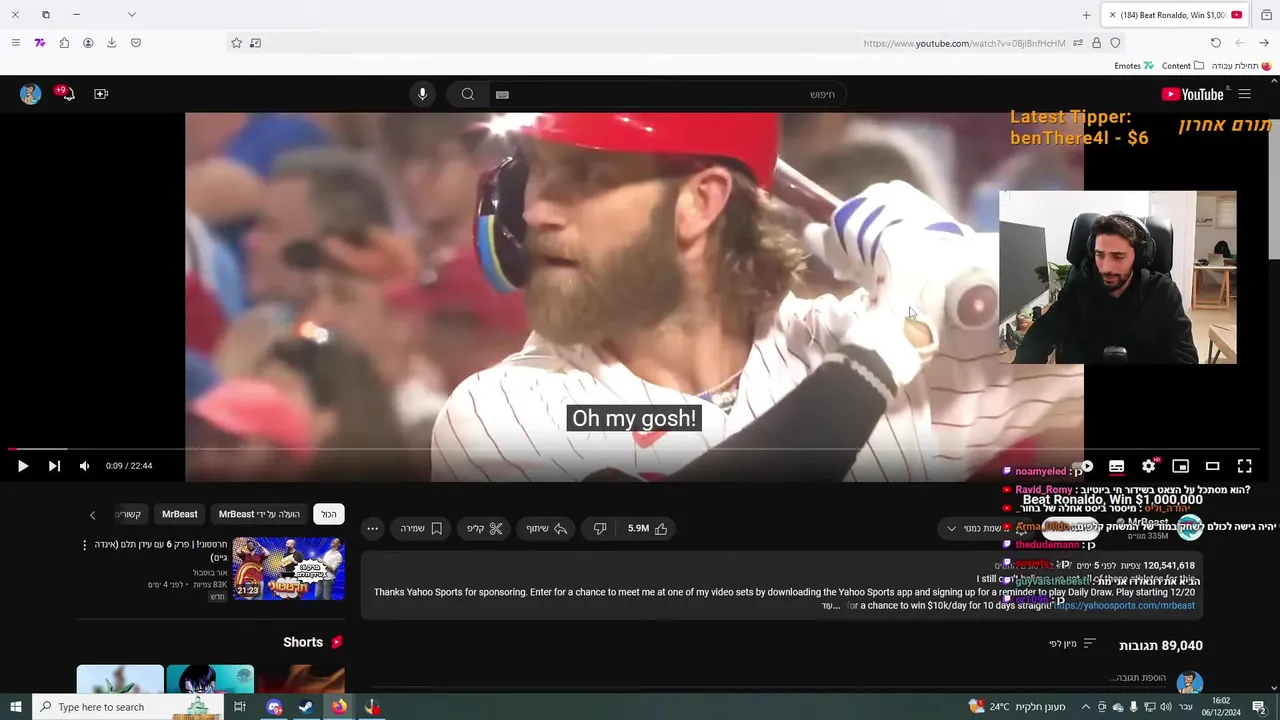Save video with שמירה button

[x=421, y=528]
